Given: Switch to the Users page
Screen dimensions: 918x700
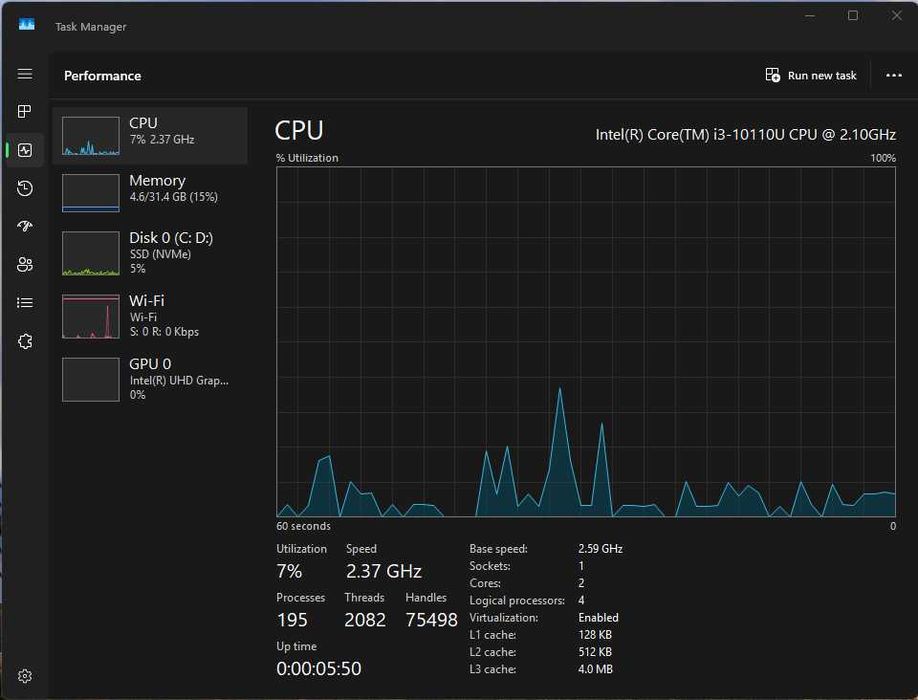Looking at the screenshot, I should (25, 264).
